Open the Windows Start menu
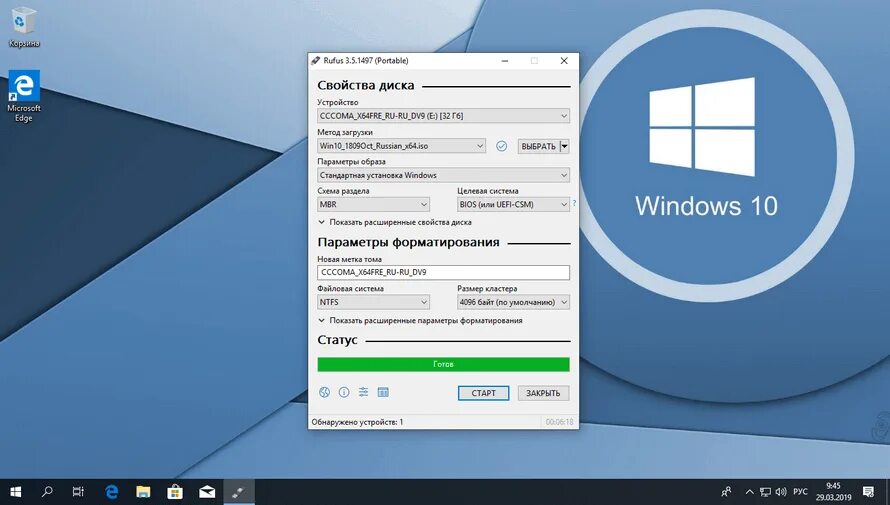Image resolution: width=890 pixels, height=505 pixels. [15, 491]
